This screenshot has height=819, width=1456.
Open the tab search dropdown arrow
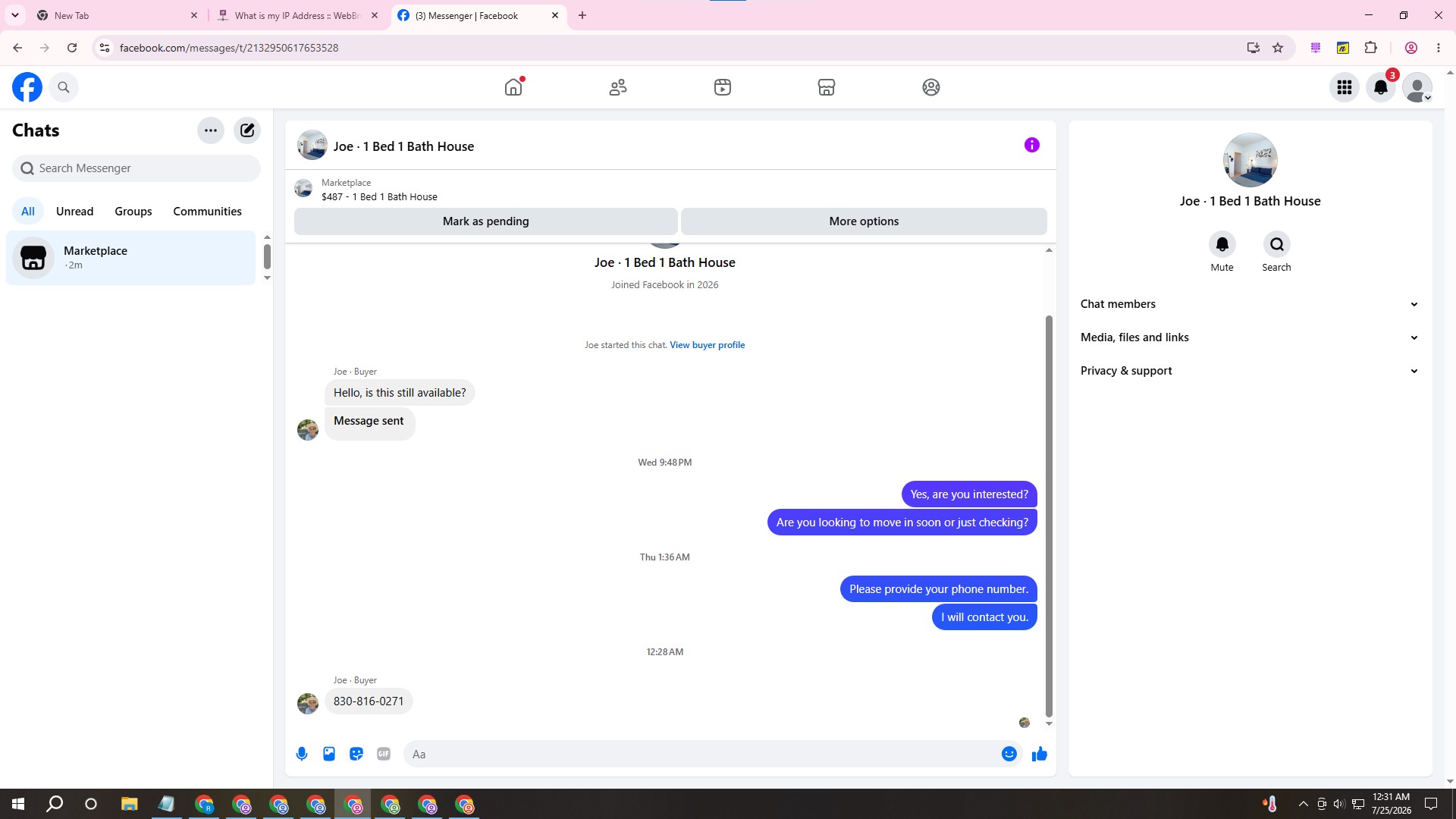pos(14,15)
